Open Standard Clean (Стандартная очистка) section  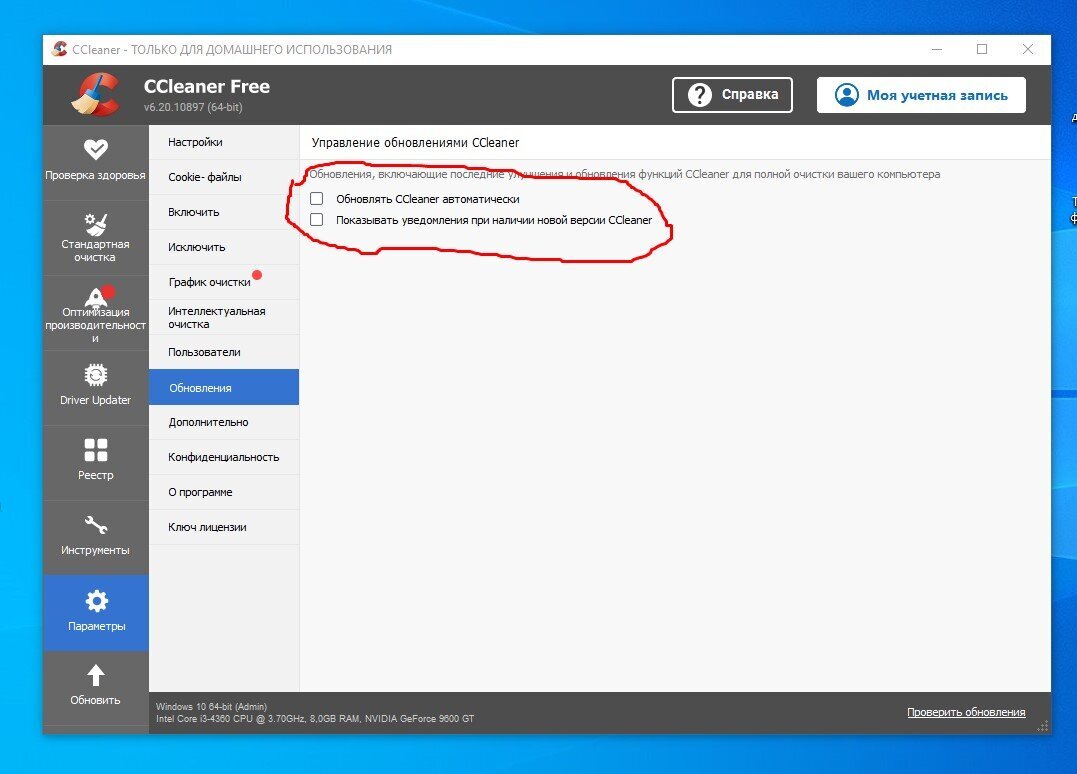pyautogui.click(x=95, y=238)
